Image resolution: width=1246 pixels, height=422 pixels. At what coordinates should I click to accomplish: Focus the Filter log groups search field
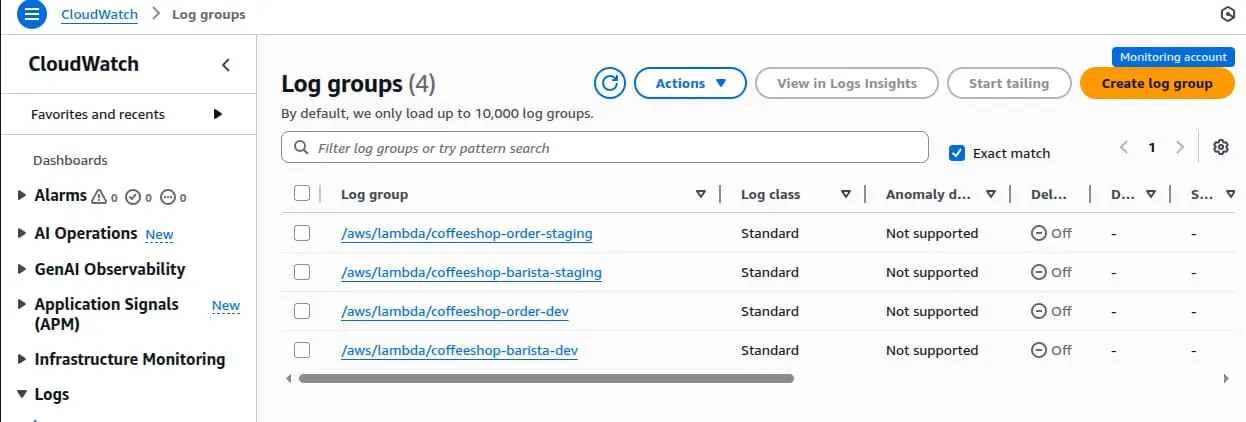605,148
